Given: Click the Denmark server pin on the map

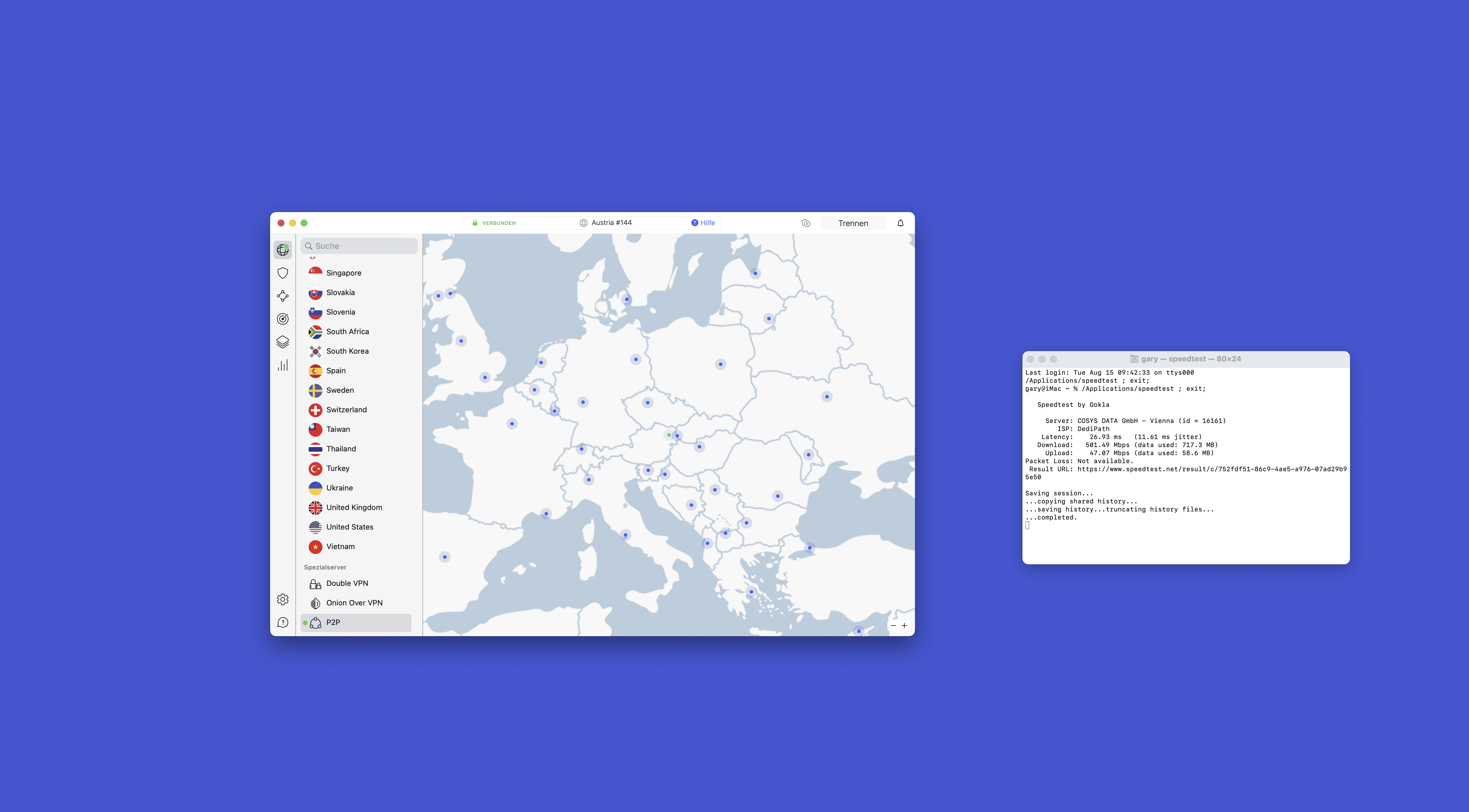Looking at the screenshot, I should click(x=627, y=299).
